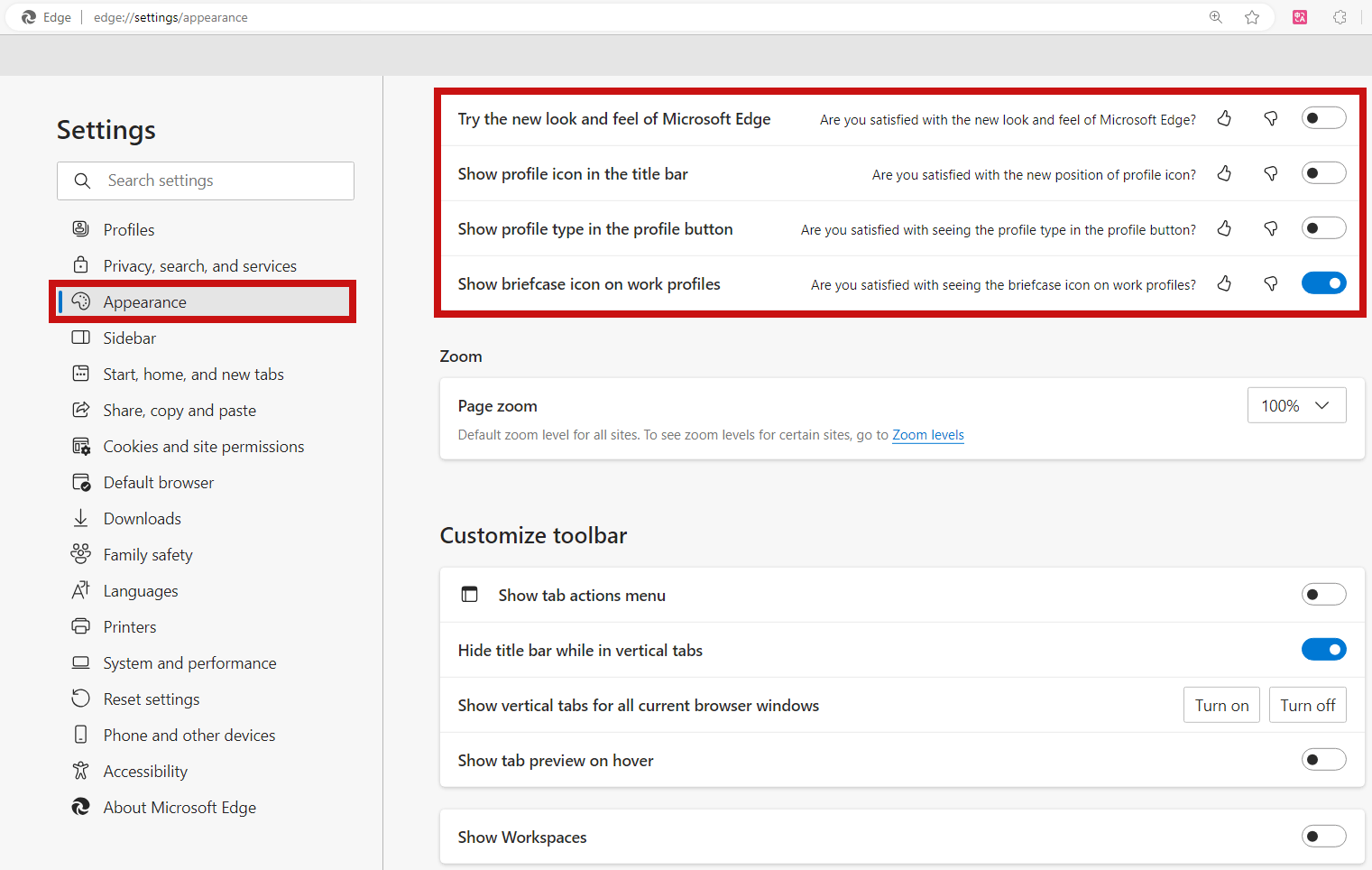Click the Downloads arrow icon
Viewport: 1372px width, 870px height.
pyautogui.click(x=80, y=517)
